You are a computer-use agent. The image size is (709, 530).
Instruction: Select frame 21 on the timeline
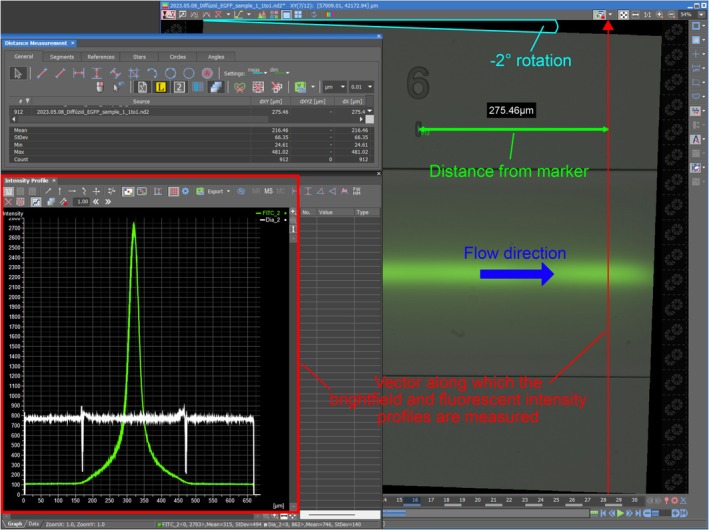pyautogui.click(x=493, y=500)
